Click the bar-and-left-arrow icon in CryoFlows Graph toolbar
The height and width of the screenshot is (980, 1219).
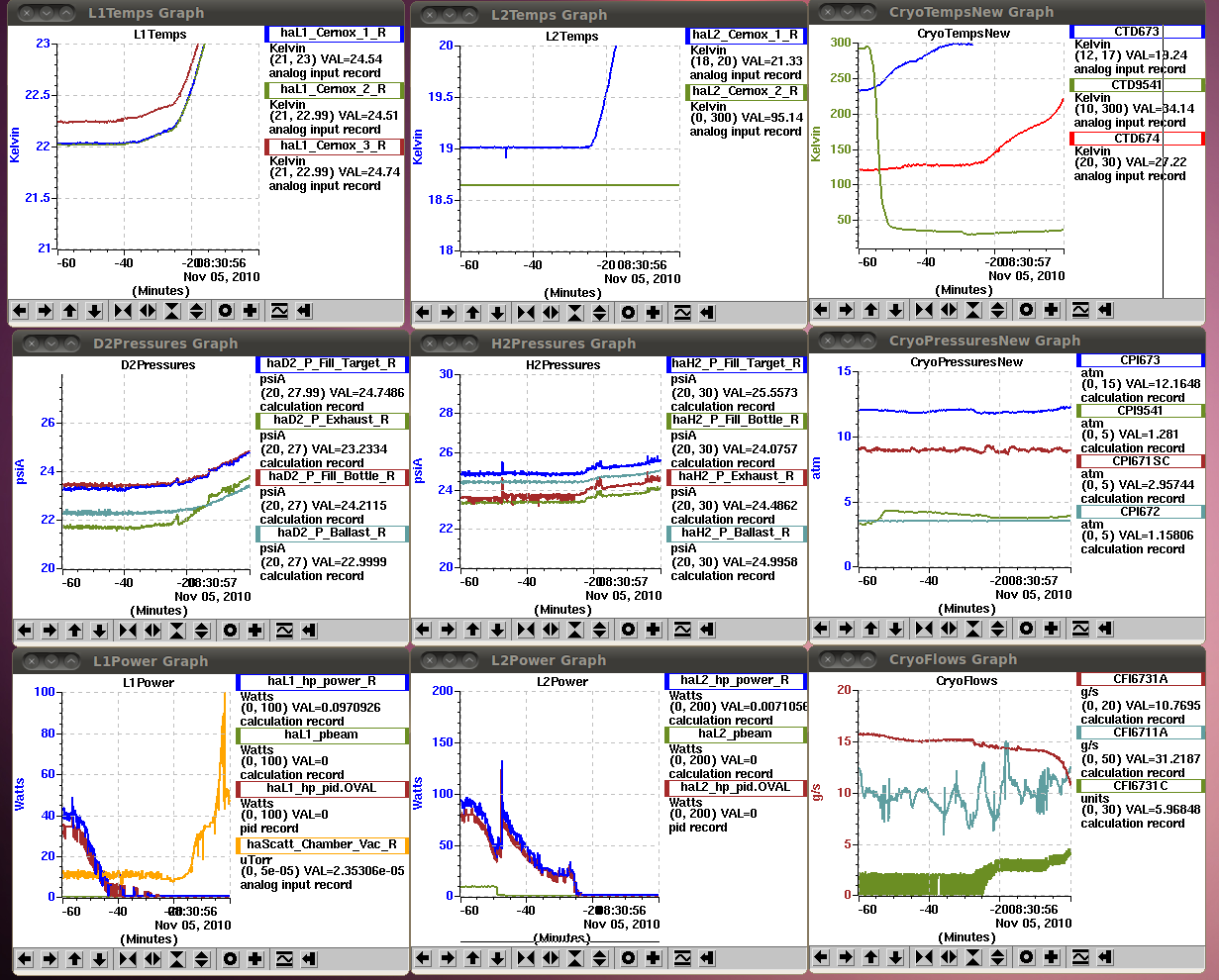pyautogui.click(x=1105, y=957)
